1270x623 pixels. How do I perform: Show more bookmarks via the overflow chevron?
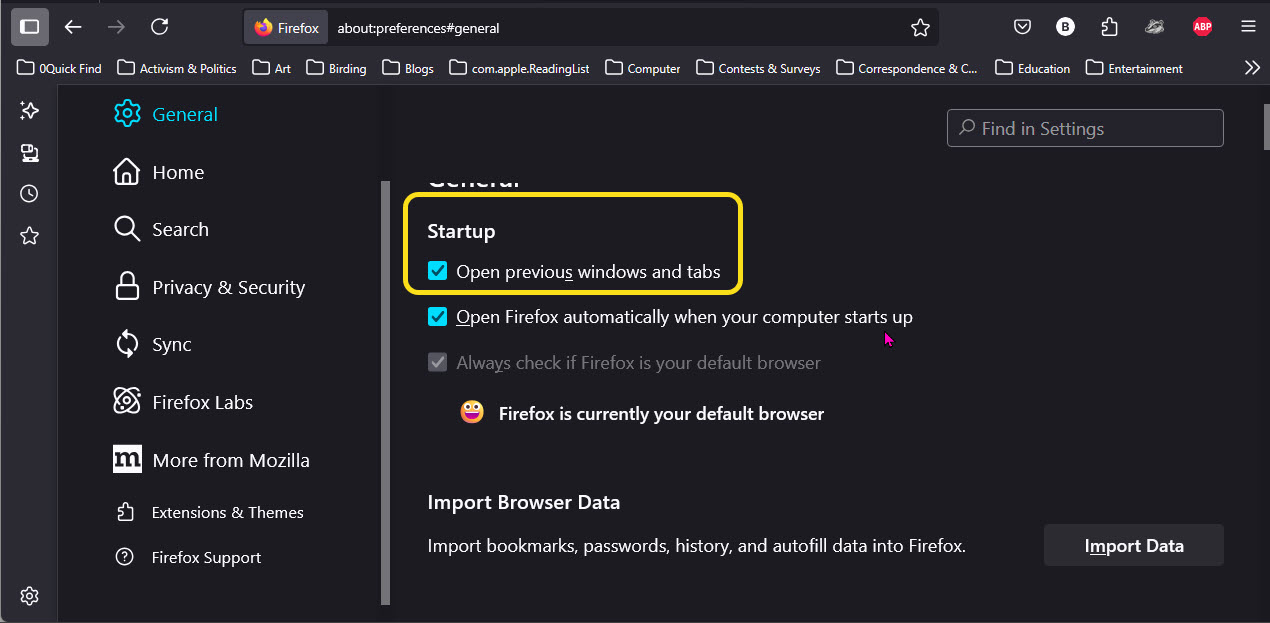coord(1251,68)
